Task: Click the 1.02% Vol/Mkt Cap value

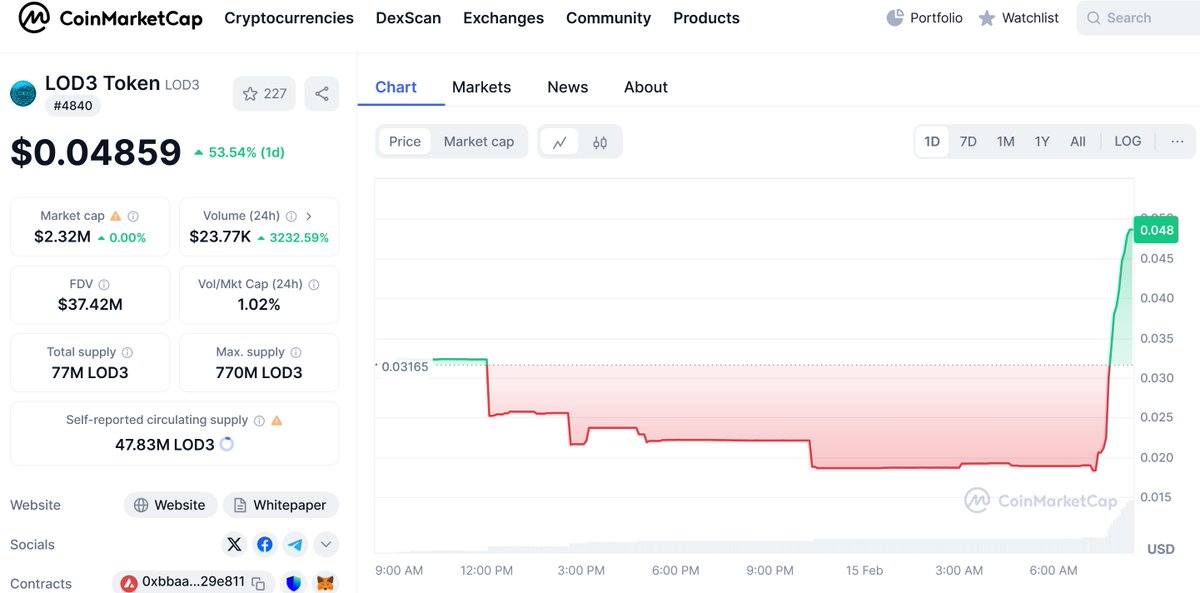Action: (259, 304)
